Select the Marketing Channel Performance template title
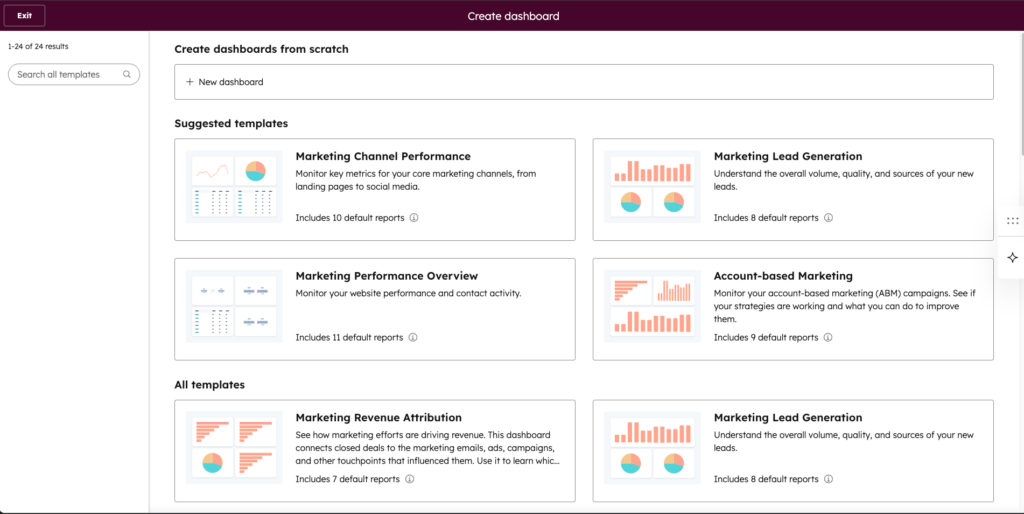Image resolution: width=1024 pixels, height=514 pixels. (383, 156)
